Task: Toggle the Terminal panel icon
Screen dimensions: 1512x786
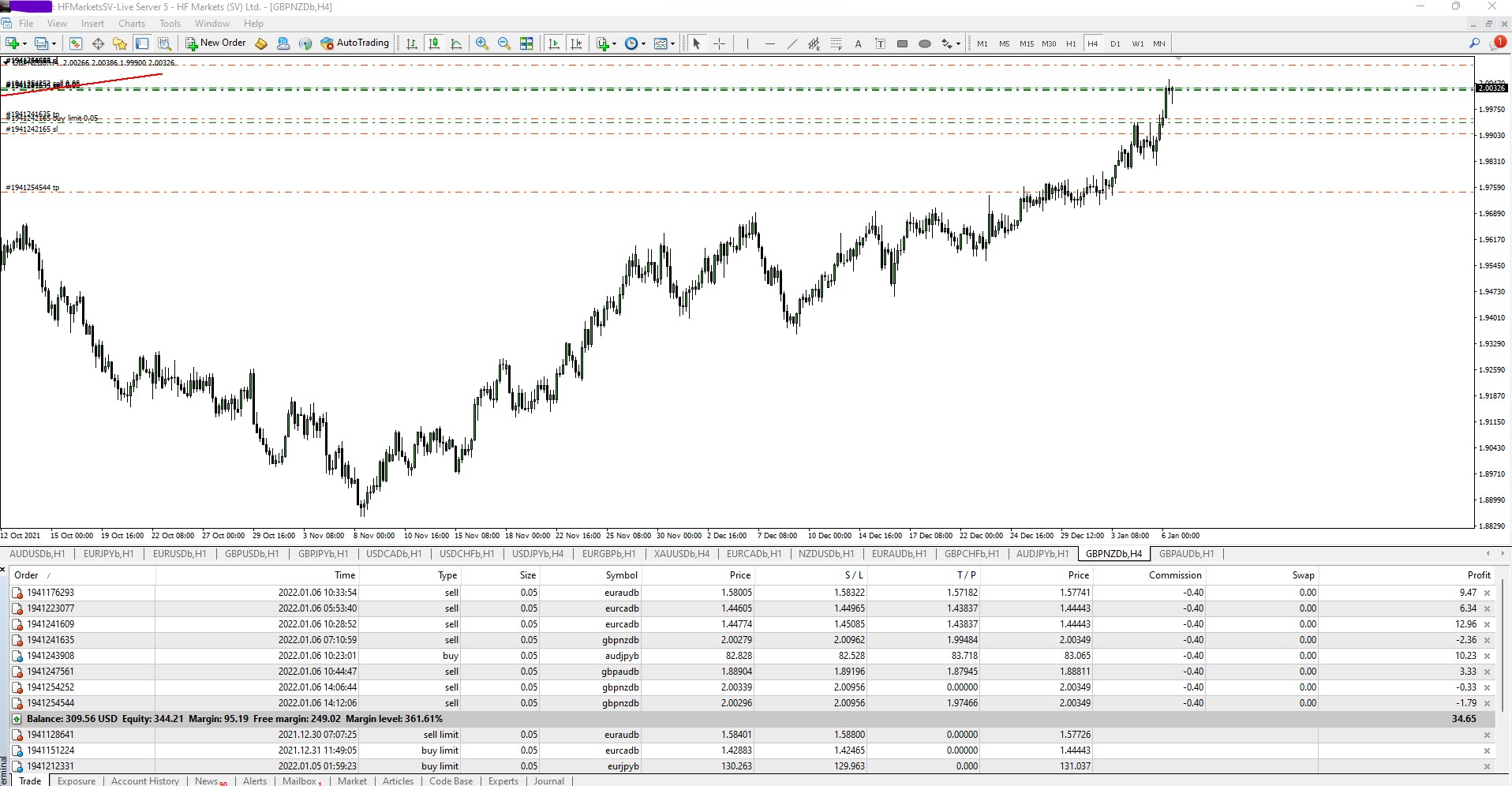Action: click(142, 43)
